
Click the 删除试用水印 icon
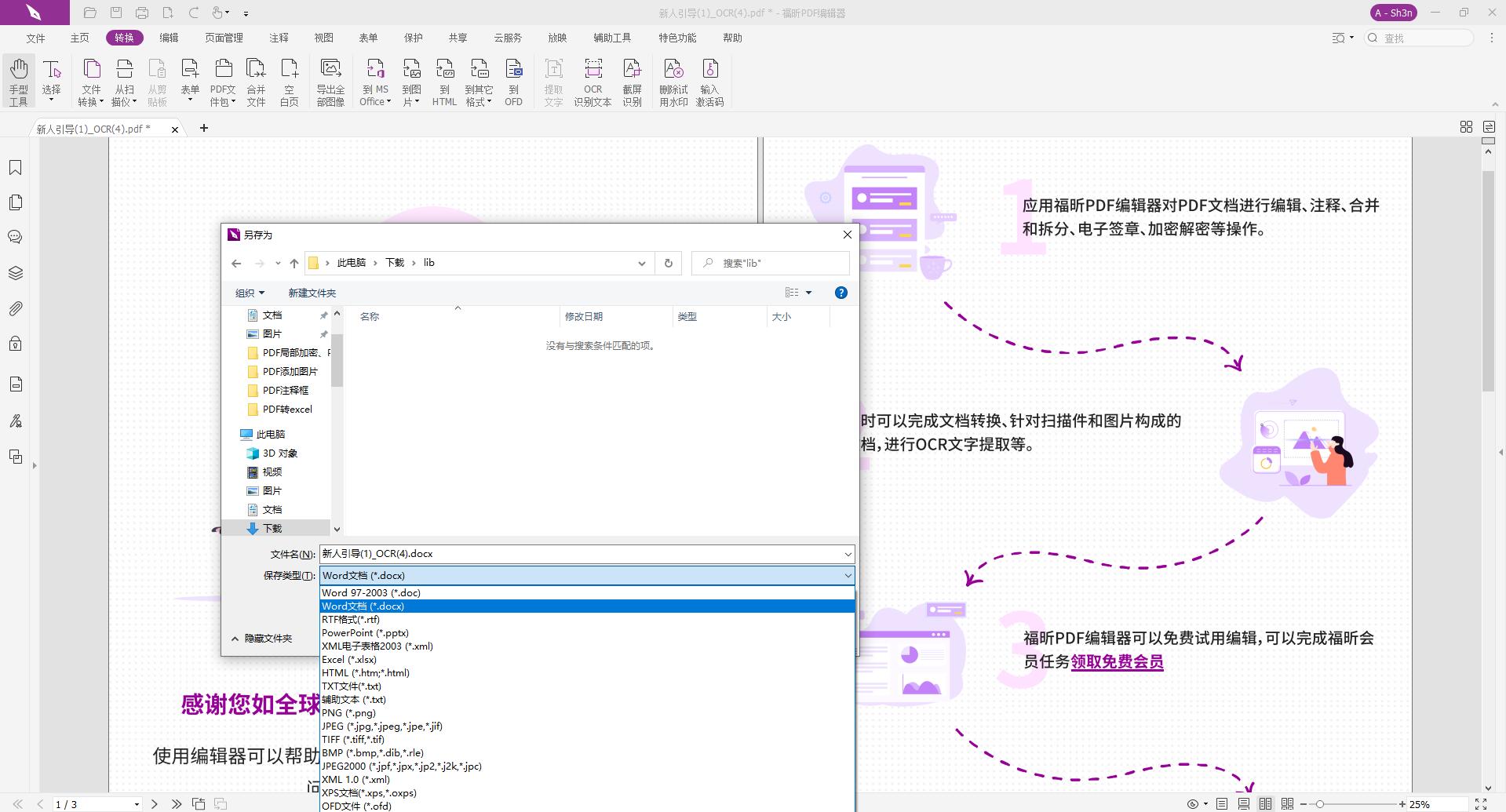pos(675,81)
